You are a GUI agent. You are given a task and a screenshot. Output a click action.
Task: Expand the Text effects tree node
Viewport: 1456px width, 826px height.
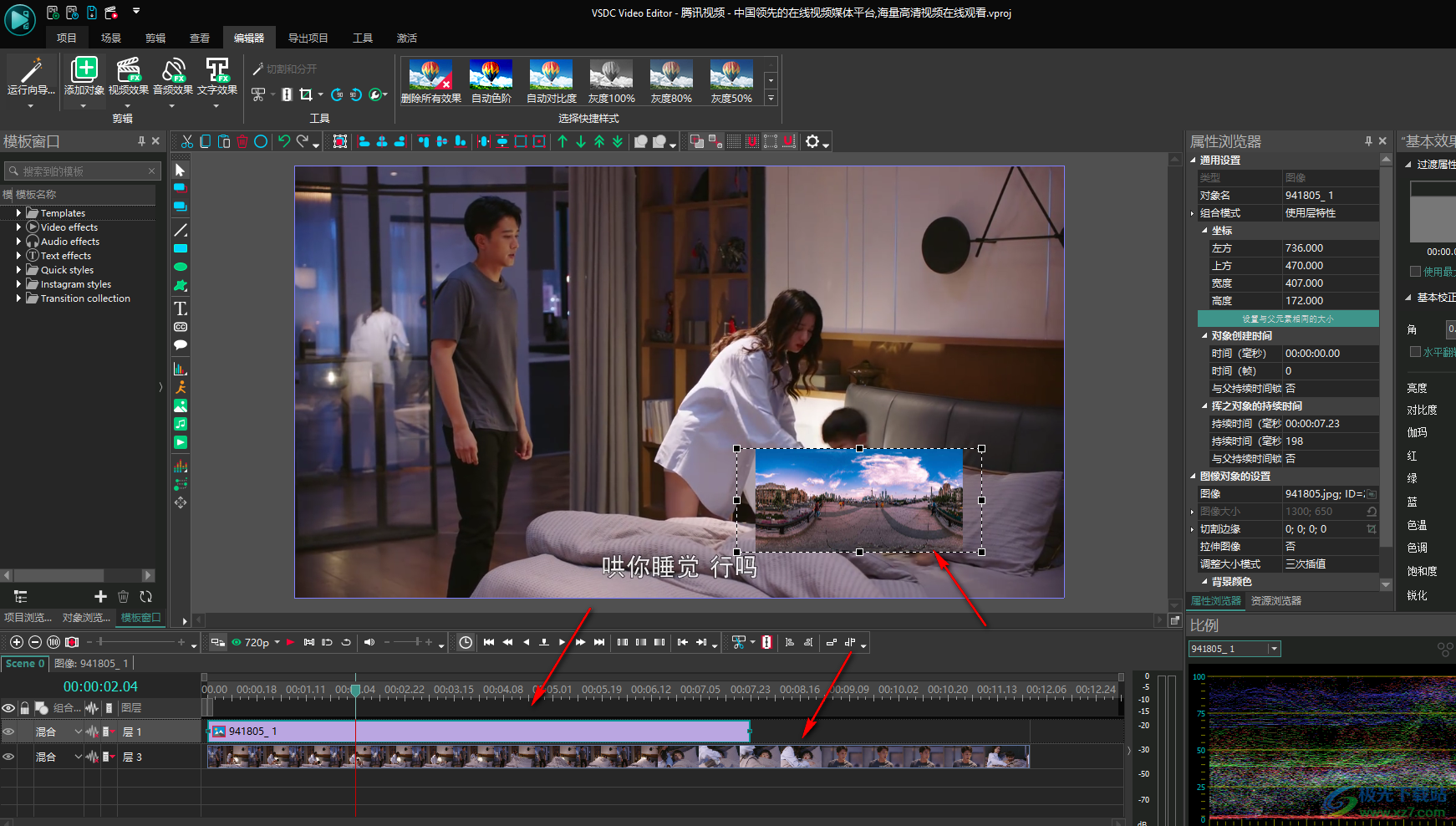[18, 256]
